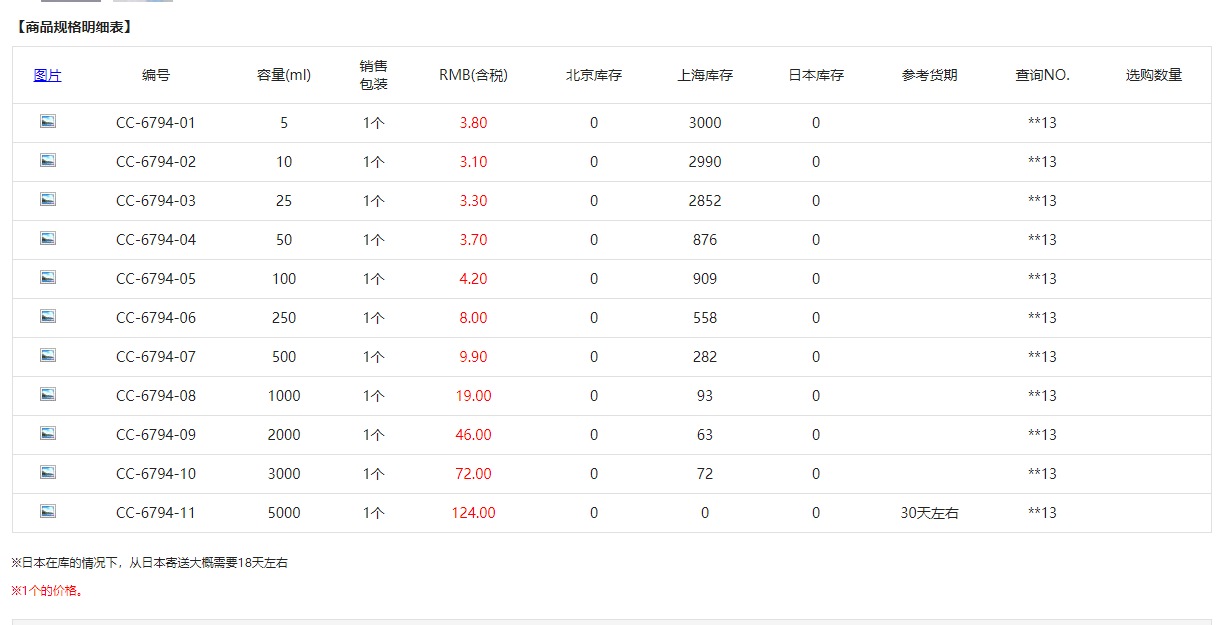Click the image icon for CC-6794-01
Image resolution: width=1218 pixels, height=625 pixels.
[48, 122]
